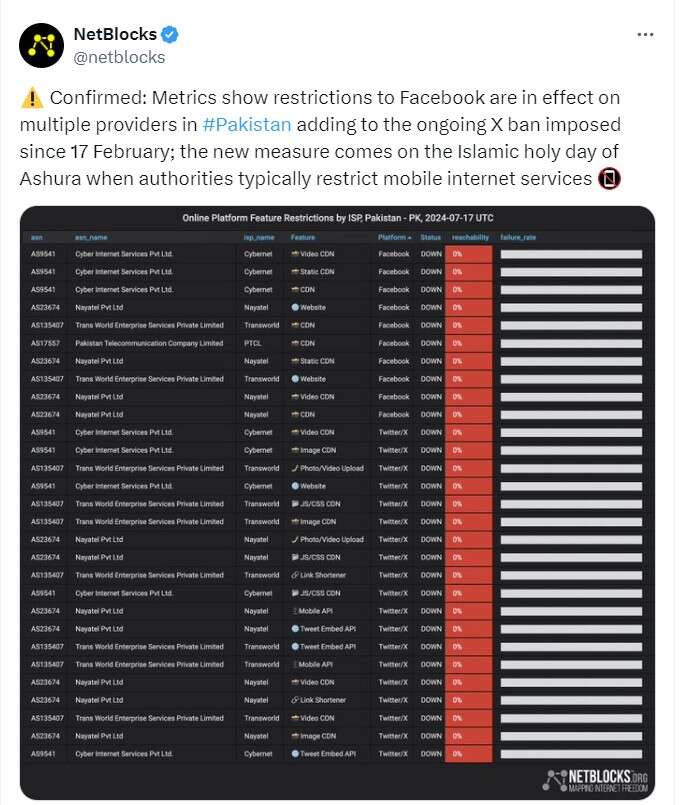Click the PTCL row's failure rate bar
This screenshot has height=805, width=679.
click(x=571, y=343)
